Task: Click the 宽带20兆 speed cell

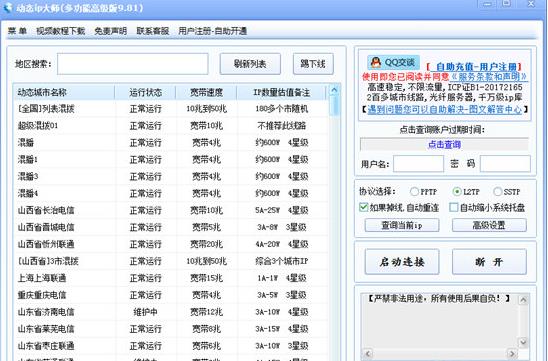Action: [x=206, y=244]
